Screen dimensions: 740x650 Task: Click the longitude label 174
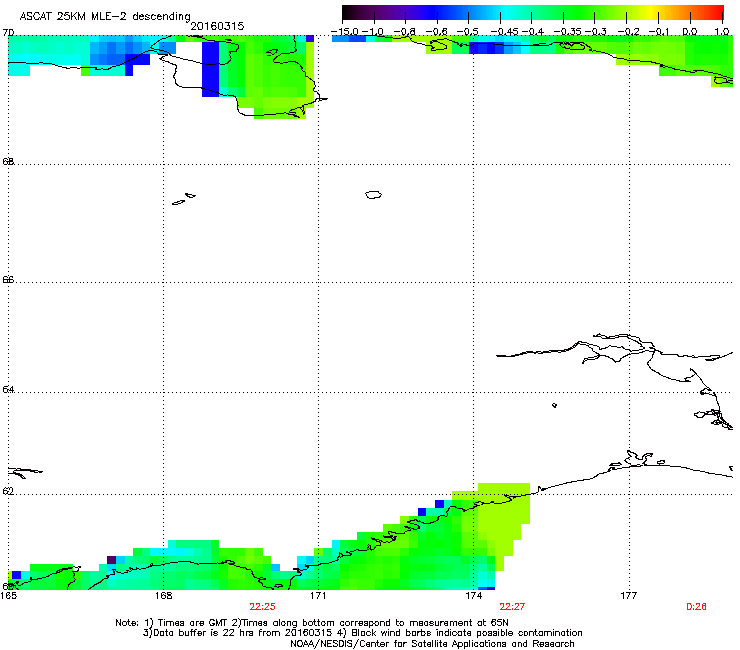point(474,596)
